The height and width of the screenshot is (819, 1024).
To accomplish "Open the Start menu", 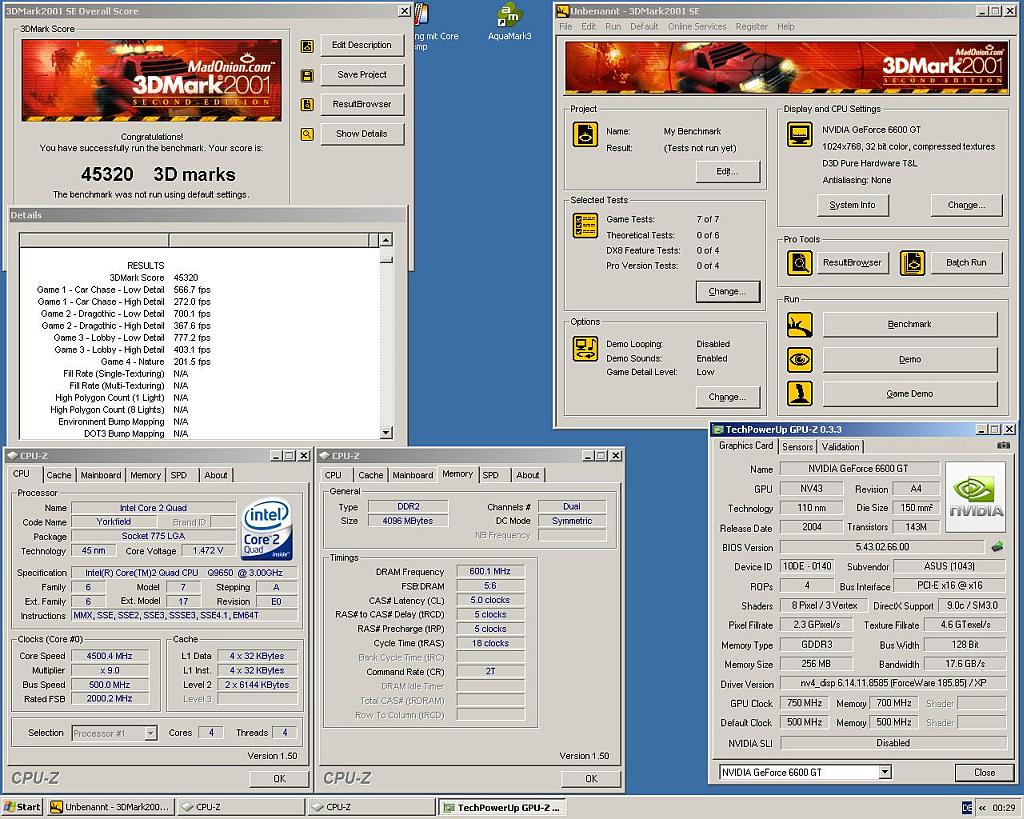I will coord(22,807).
